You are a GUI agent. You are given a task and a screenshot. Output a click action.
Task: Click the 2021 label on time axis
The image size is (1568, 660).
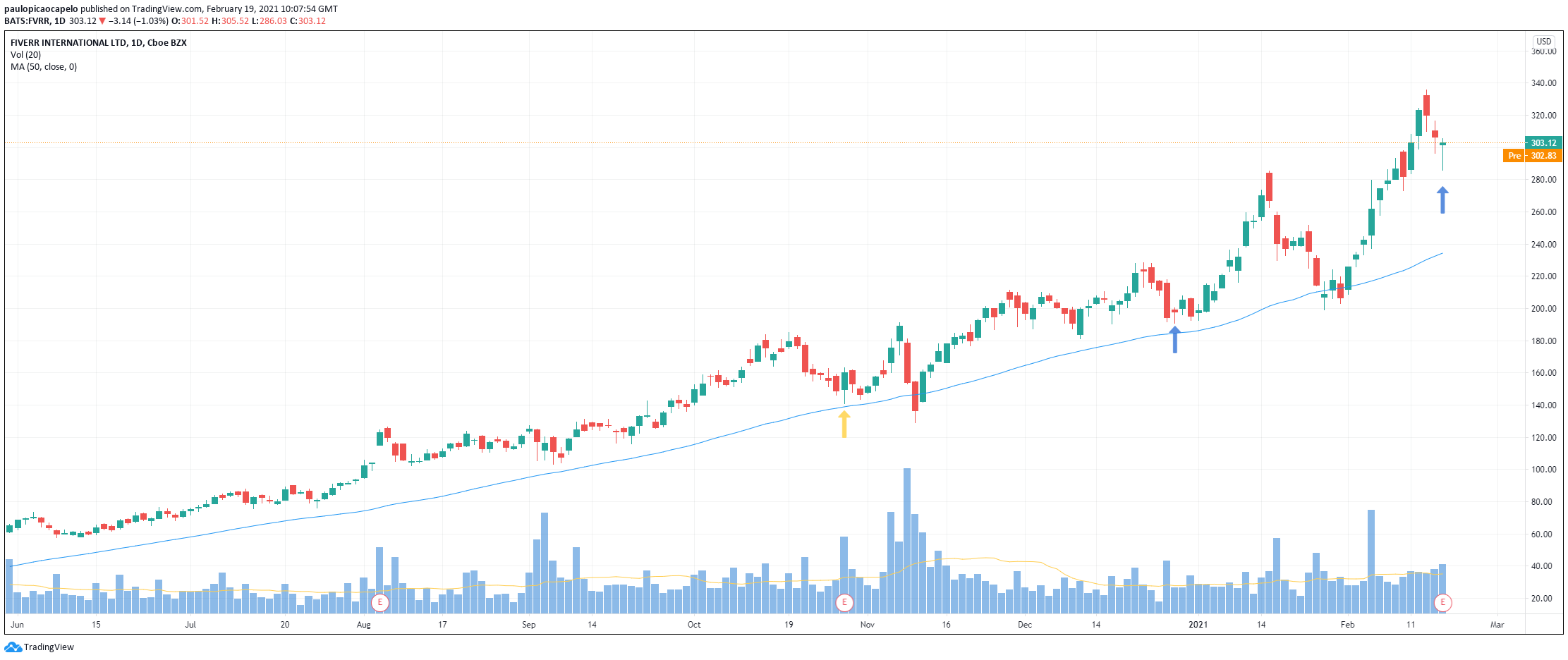pyautogui.click(x=1198, y=625)
